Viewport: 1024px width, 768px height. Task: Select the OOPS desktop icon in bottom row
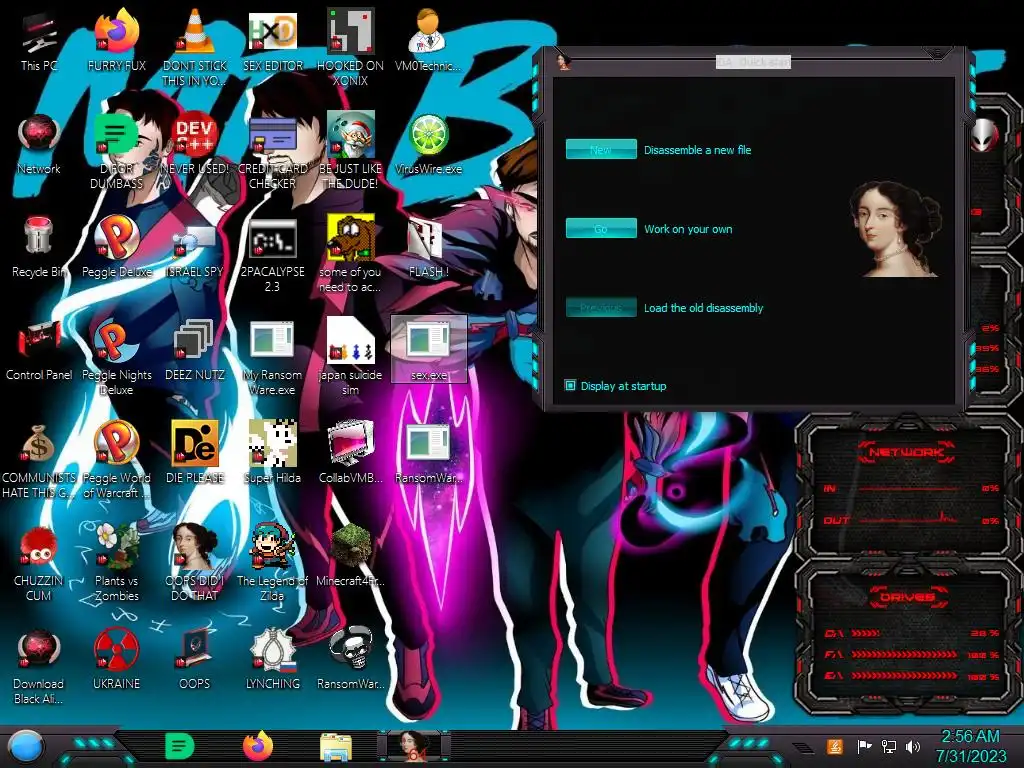pos(195,649)
